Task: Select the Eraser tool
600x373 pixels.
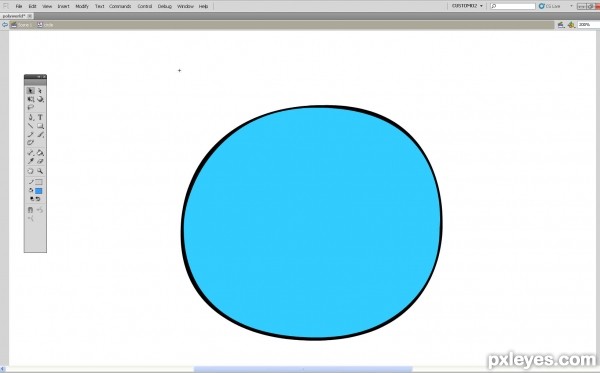Action: (x=40, y=161)
